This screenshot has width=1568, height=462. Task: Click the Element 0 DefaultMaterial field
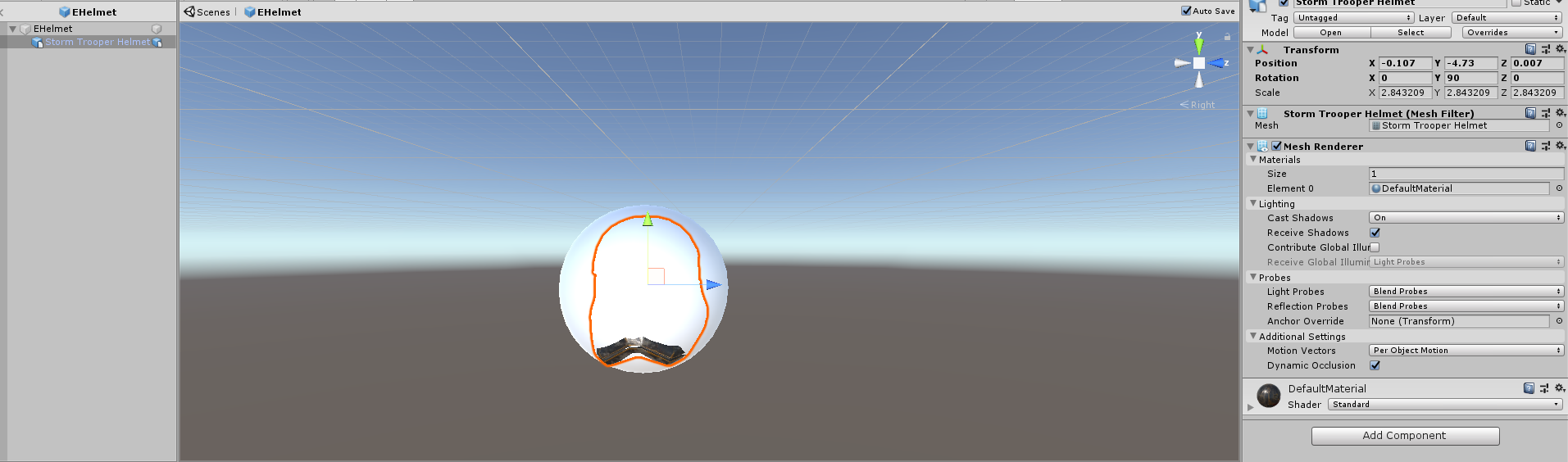pos(1459,188)
